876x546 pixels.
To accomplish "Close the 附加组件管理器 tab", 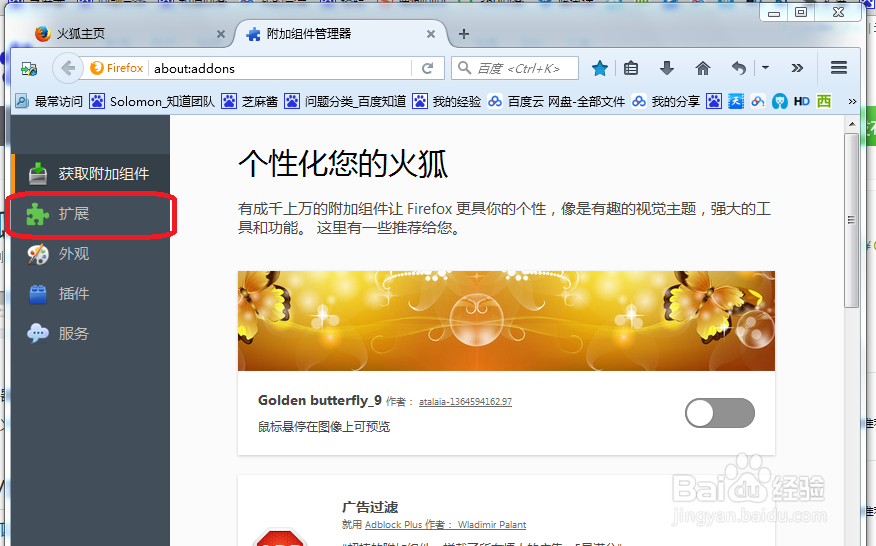I will click(431, 34).
